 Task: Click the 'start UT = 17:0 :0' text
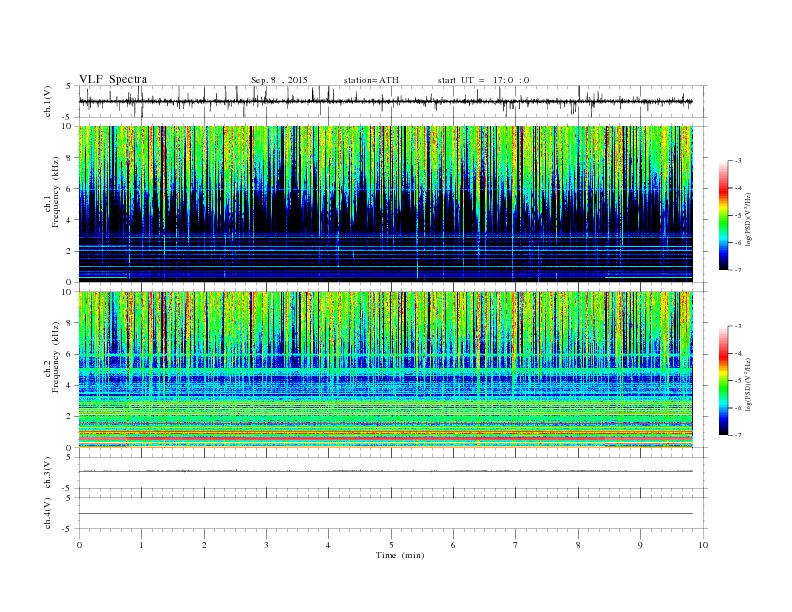(483, 80)
